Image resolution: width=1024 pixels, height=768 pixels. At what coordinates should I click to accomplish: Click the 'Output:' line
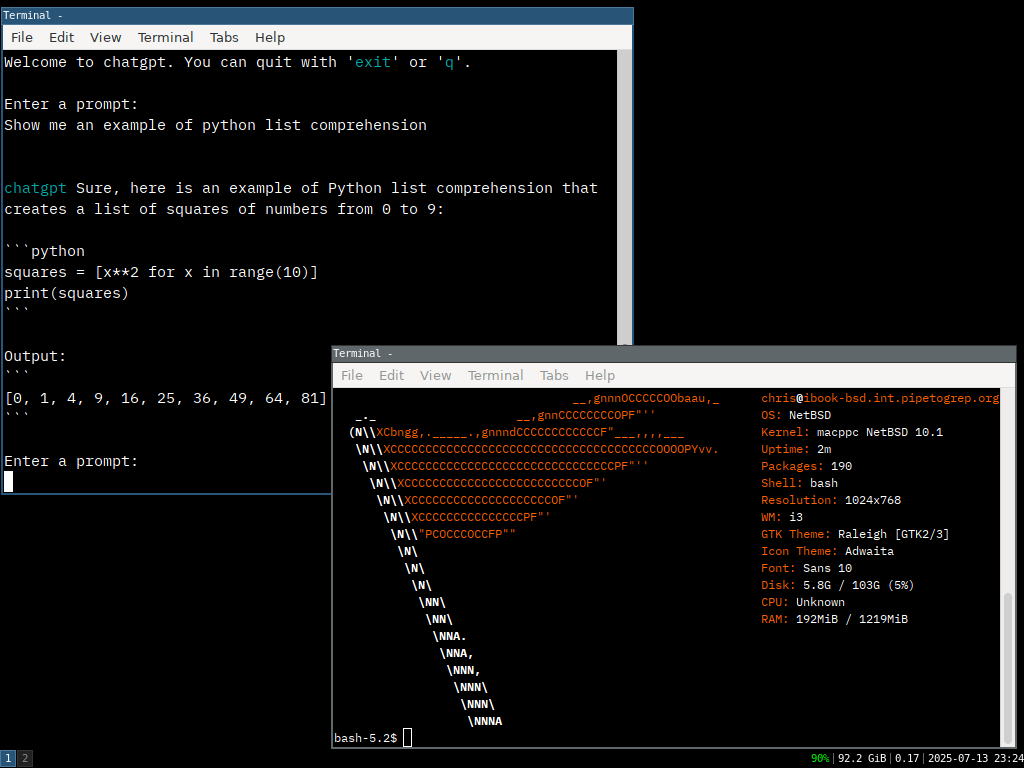coord(35,357)
